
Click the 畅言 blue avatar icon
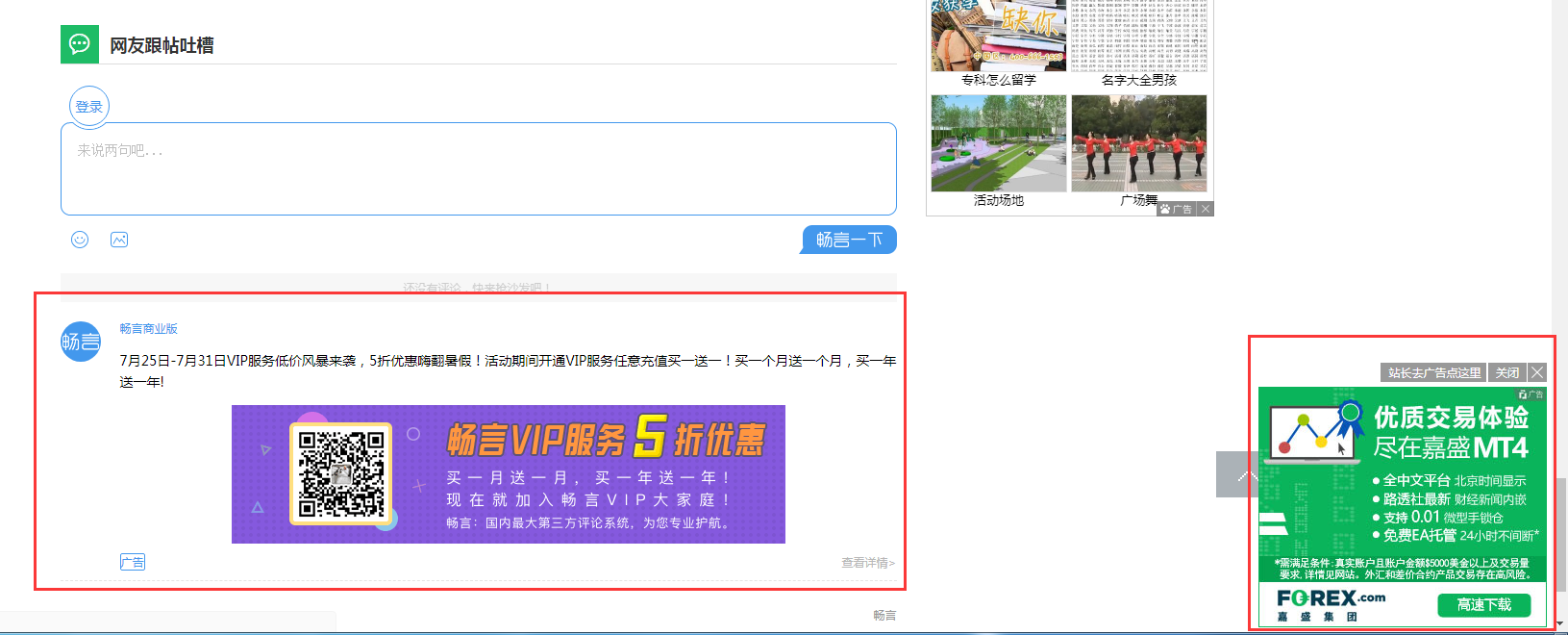click(81, 342)
